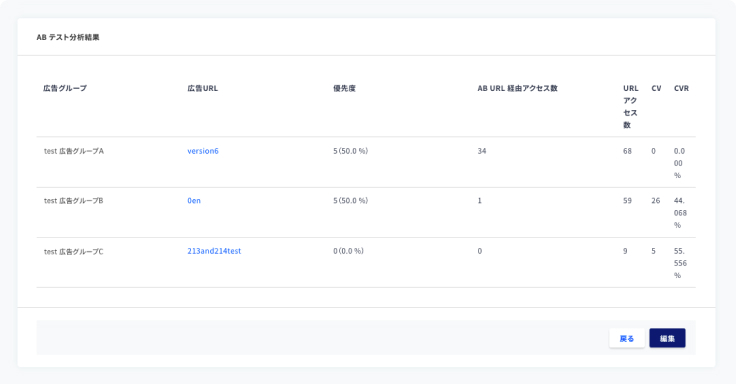The image size is (736, 384).
Task: Click the CV value 26
Action: coord(655,201)
